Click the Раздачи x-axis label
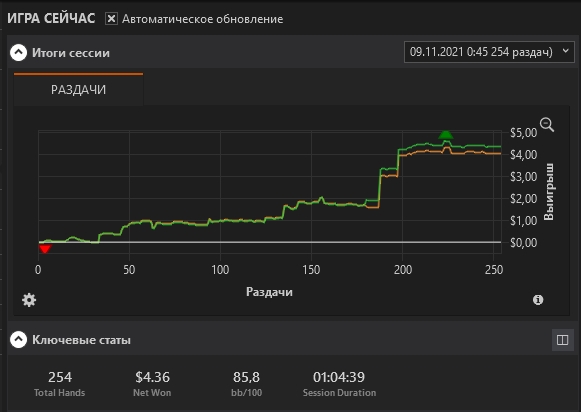 [x=269, y=292]
